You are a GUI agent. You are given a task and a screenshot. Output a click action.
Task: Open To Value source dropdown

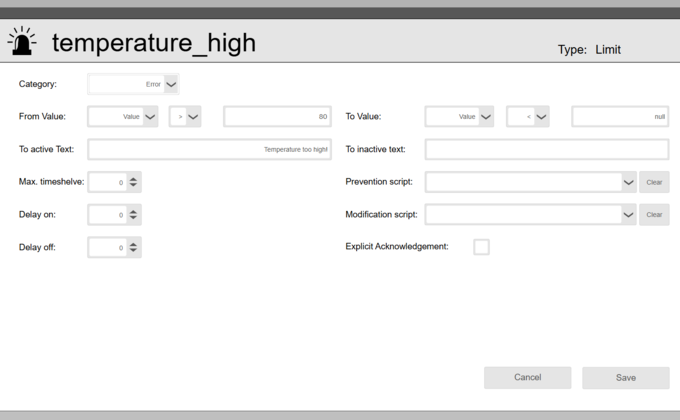(459, 117)
